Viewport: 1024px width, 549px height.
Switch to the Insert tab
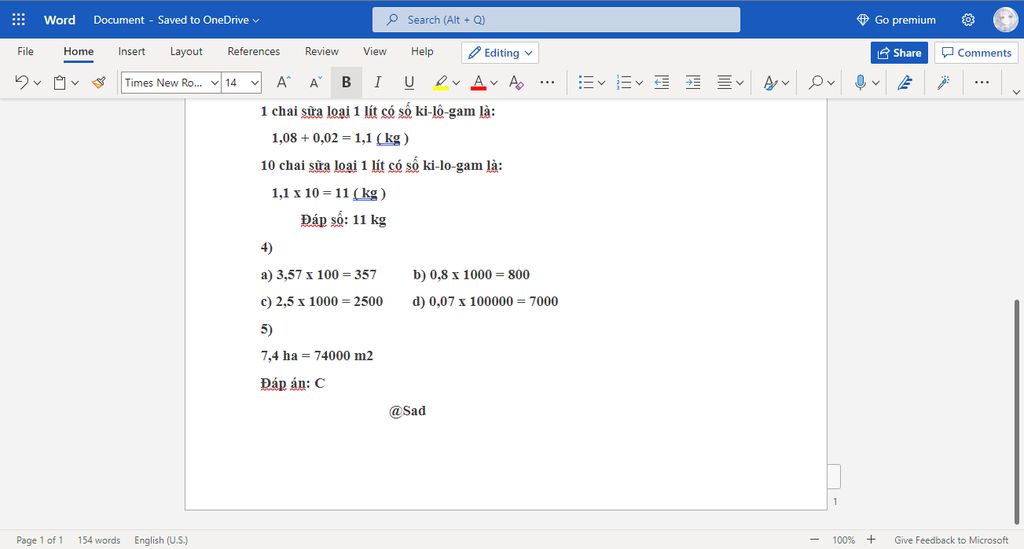click(x=131, y=51)
